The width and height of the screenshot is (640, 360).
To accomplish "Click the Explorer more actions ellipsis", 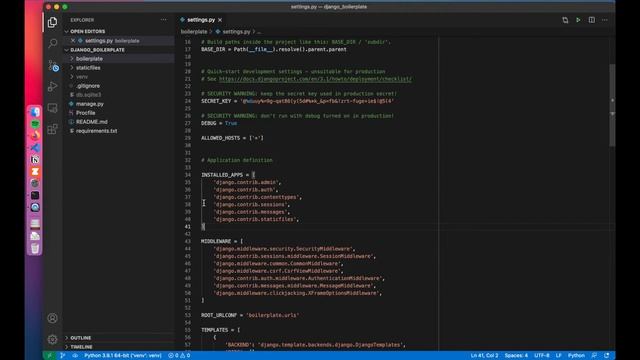I will coord(163,20).
